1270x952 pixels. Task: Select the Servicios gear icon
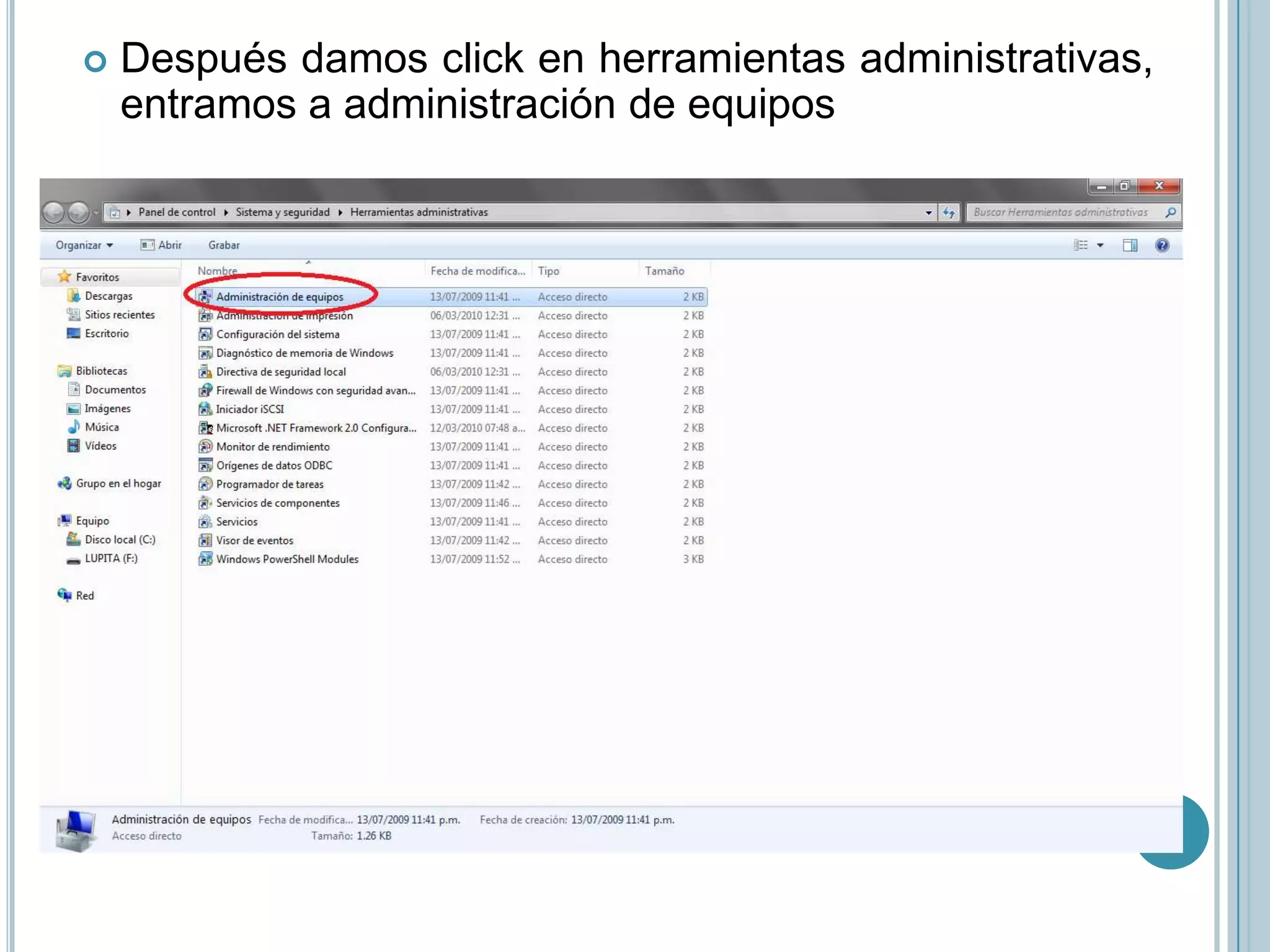205,522
